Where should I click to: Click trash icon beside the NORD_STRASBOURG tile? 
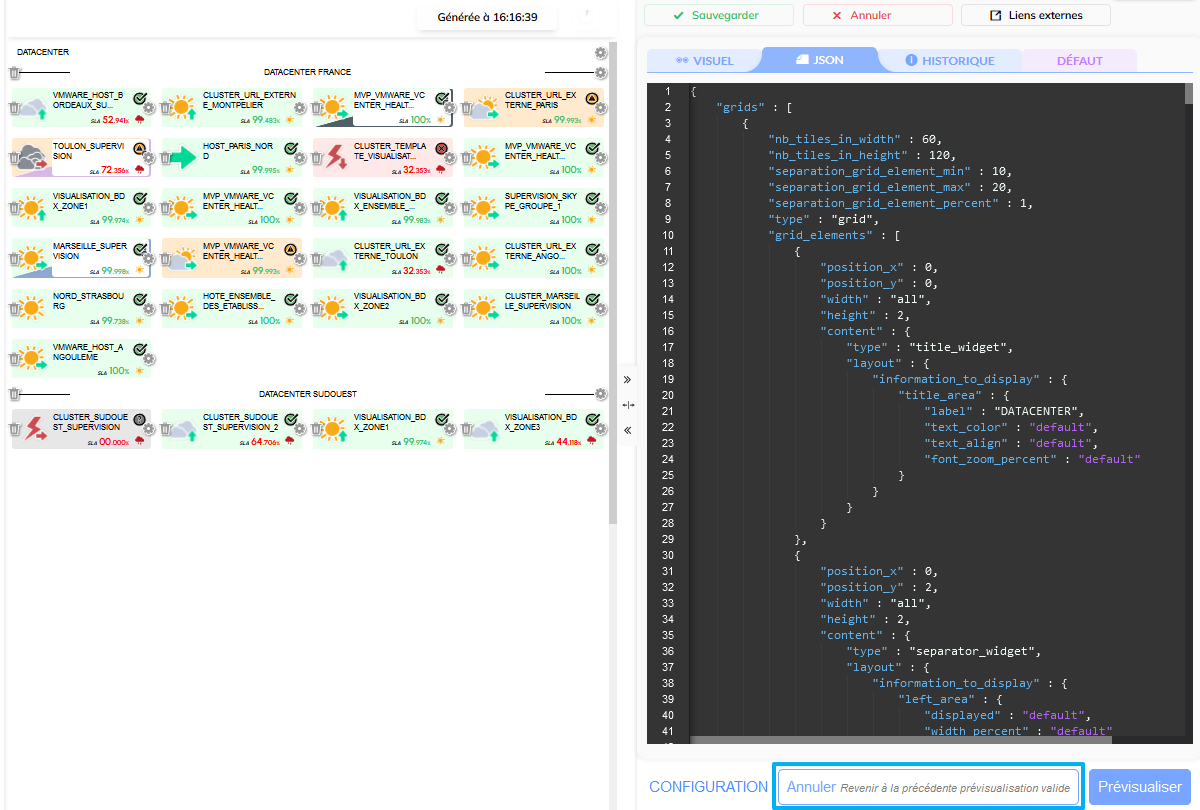pyautogui.click(x=14, y=309)
